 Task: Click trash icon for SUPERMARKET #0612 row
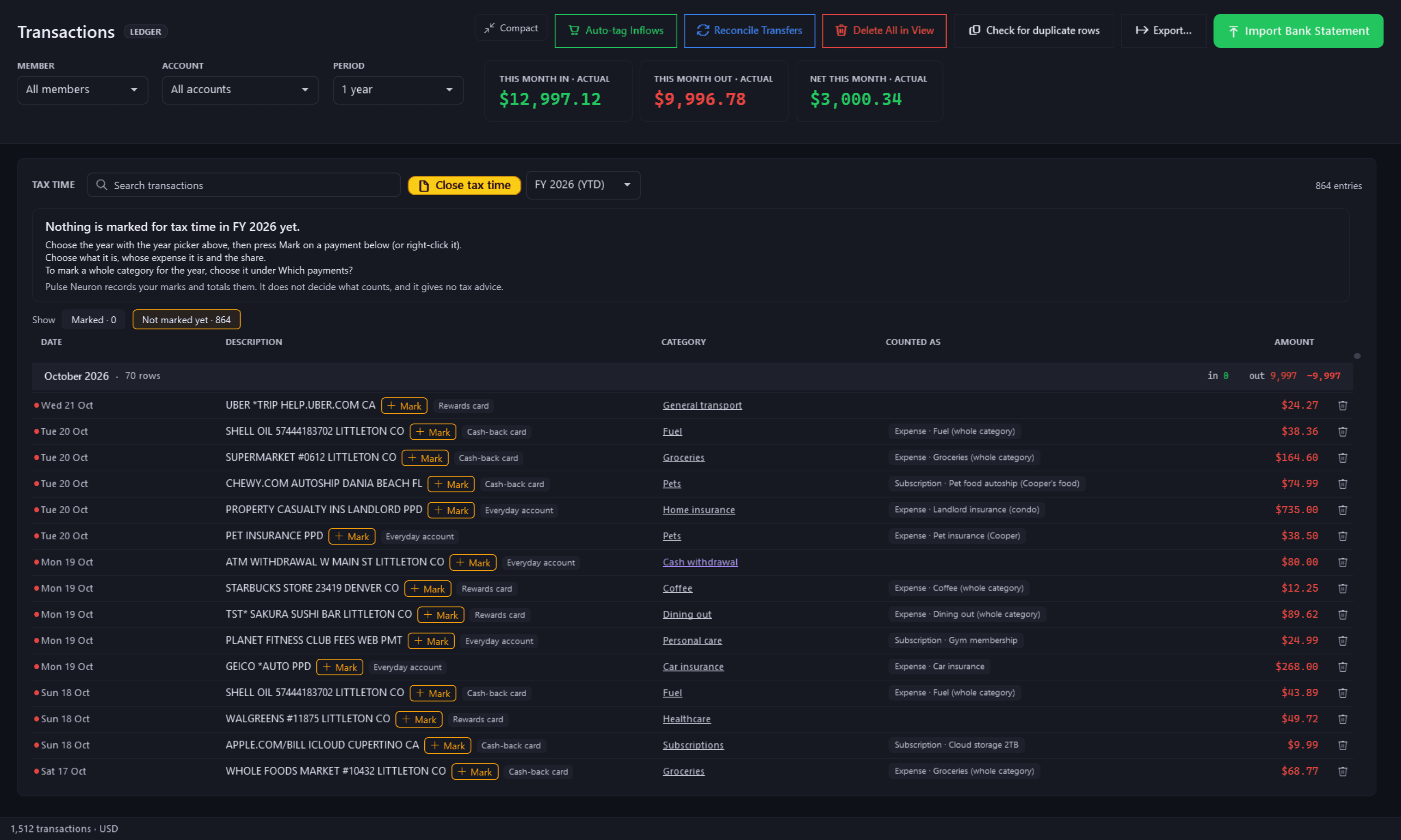point(1342,457)
